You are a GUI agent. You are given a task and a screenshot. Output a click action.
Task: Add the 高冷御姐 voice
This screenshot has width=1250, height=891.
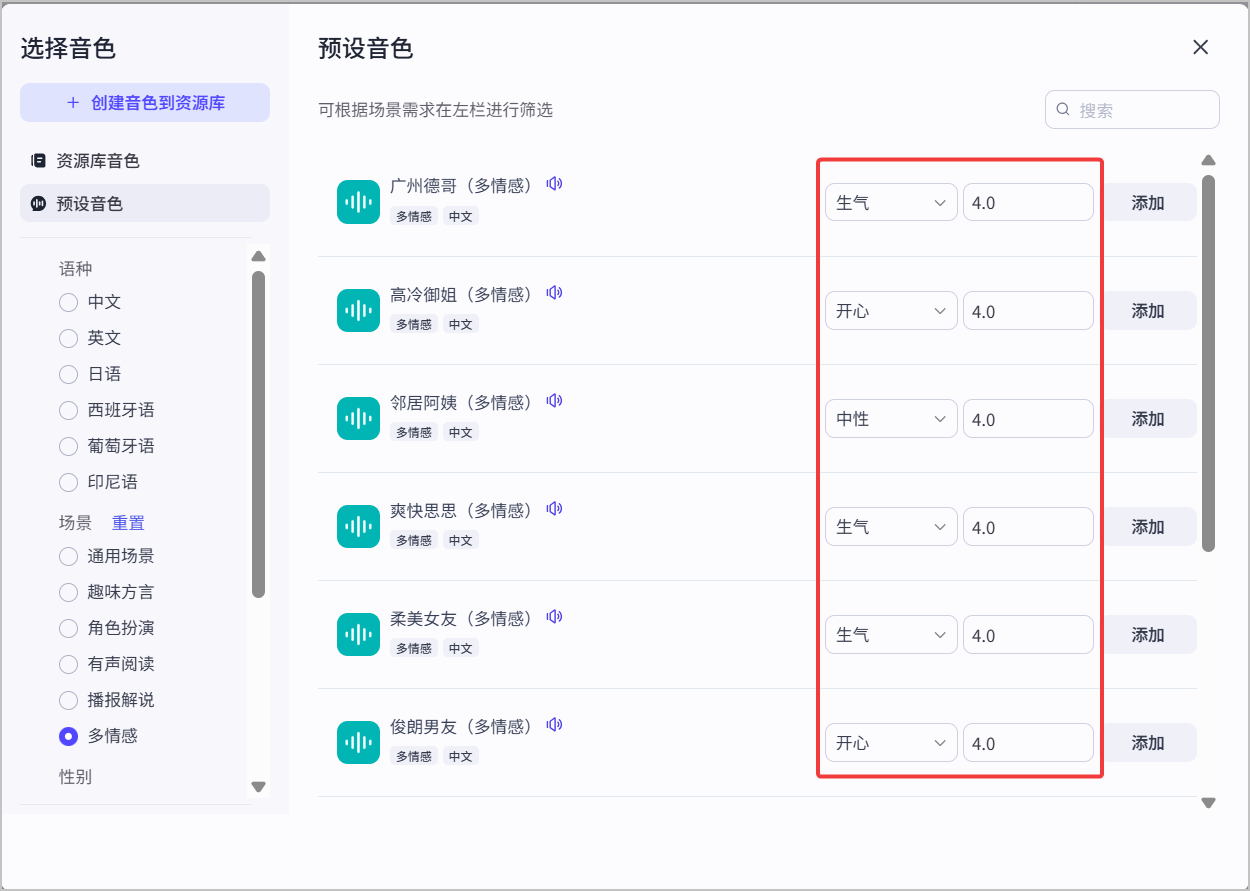(1147, 311)
